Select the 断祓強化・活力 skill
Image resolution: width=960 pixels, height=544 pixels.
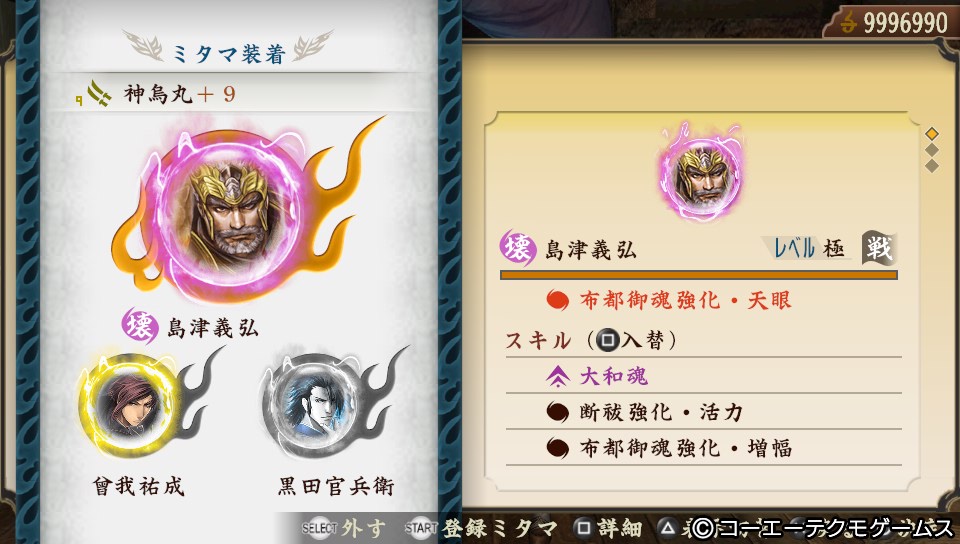(703, 412)
